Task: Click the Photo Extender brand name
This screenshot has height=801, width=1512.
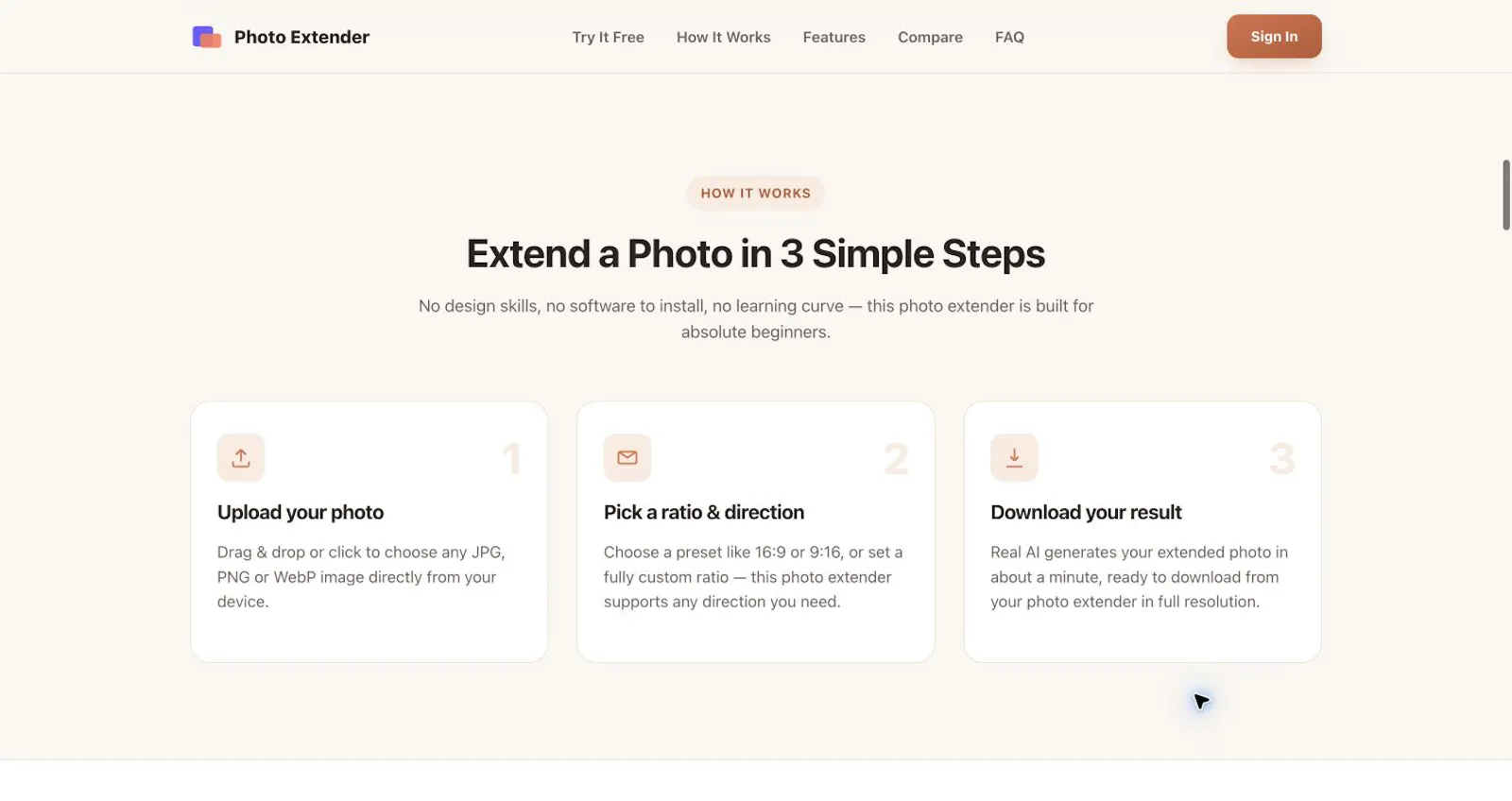Action: tap(301, 37)
